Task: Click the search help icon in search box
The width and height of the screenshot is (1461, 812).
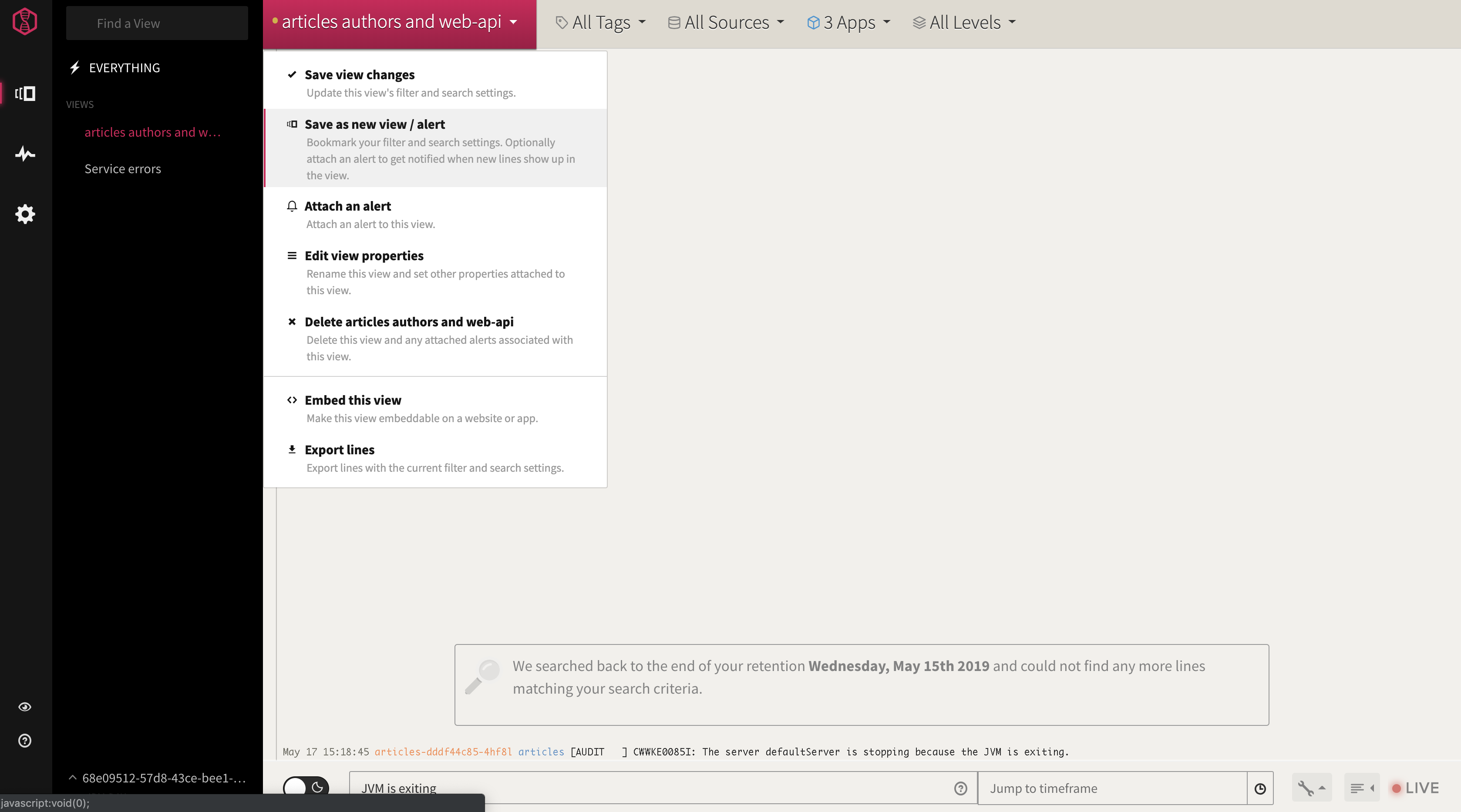Action: [x=960, y=789]
